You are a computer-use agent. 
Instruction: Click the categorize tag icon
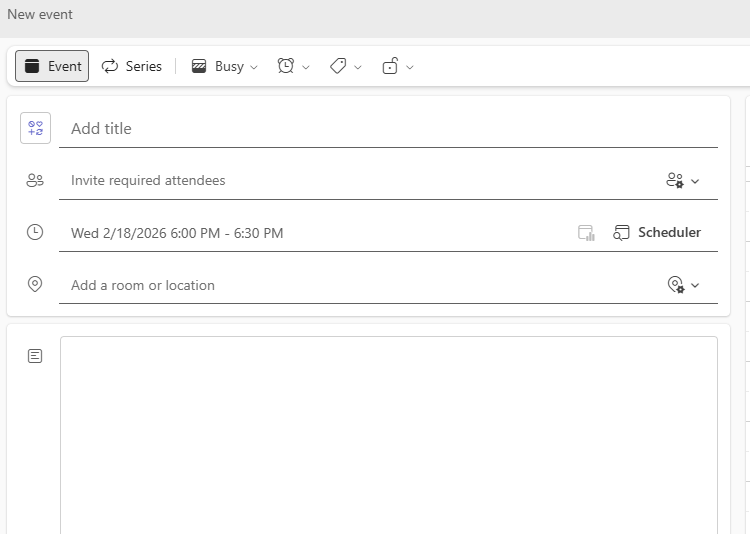coord(338,66)
